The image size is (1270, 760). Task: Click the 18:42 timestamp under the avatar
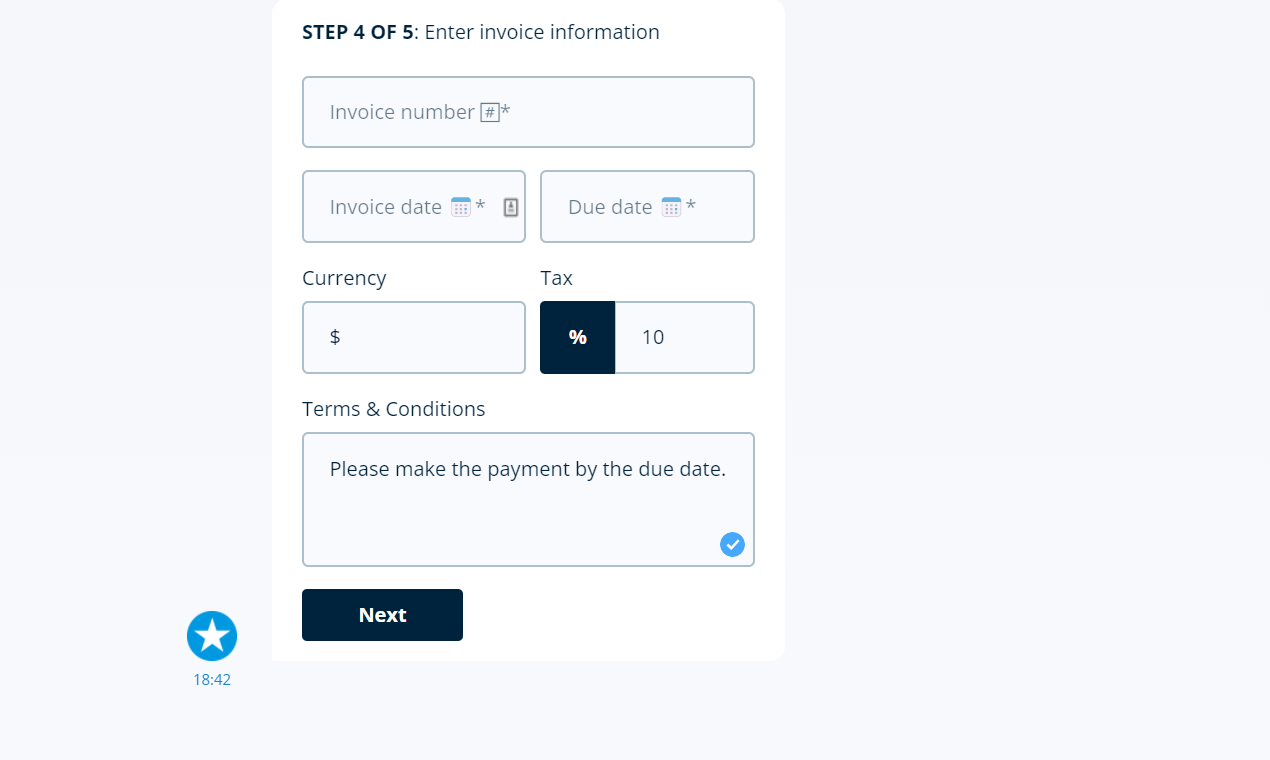click(x=211, y=679)
